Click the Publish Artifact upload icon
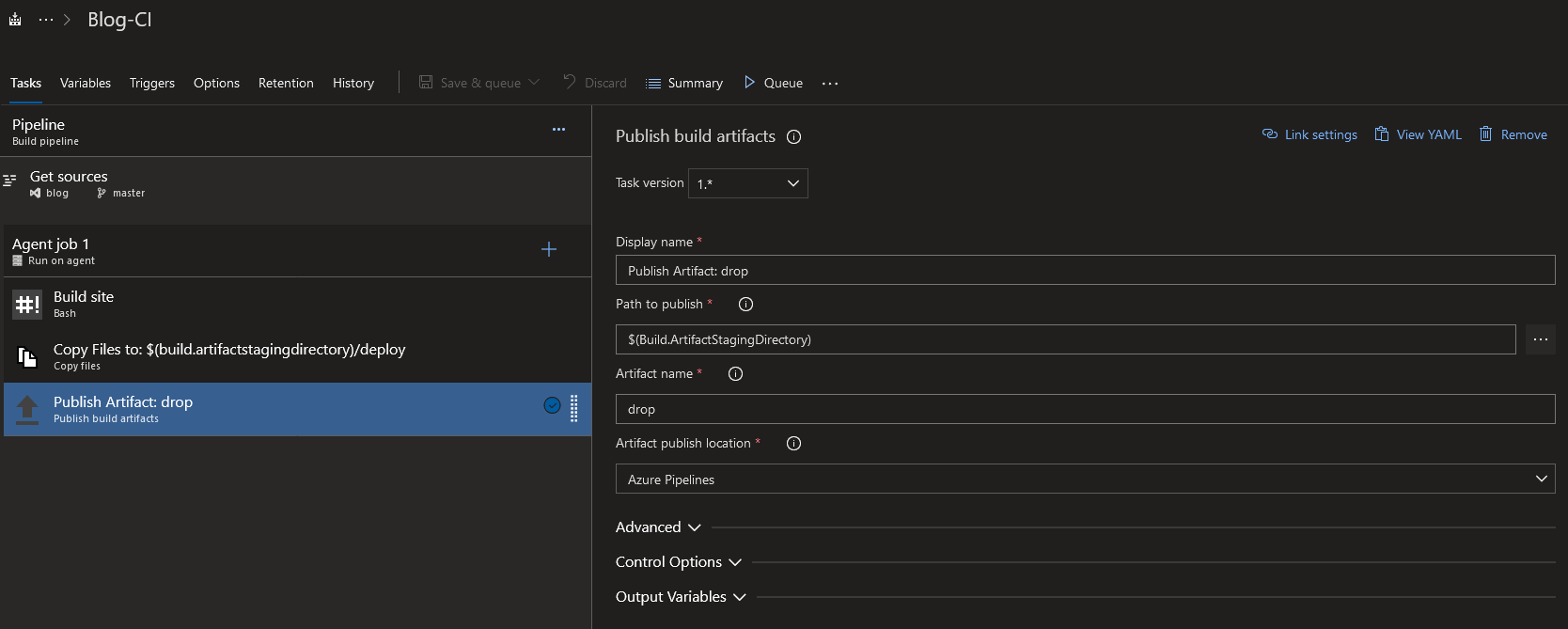1568x629 pixels. (27, 409)
